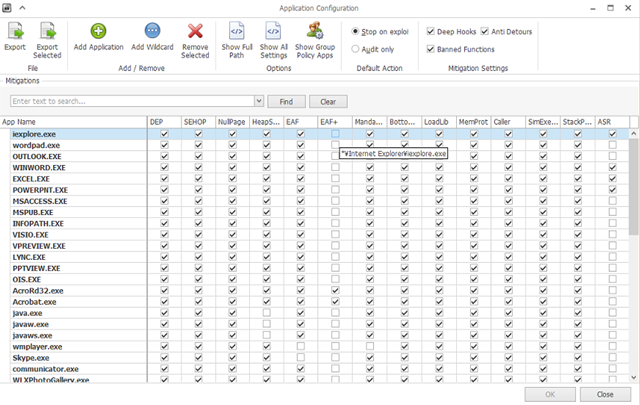
Task: Click the Find button
Action: click(x=286, y=102)
